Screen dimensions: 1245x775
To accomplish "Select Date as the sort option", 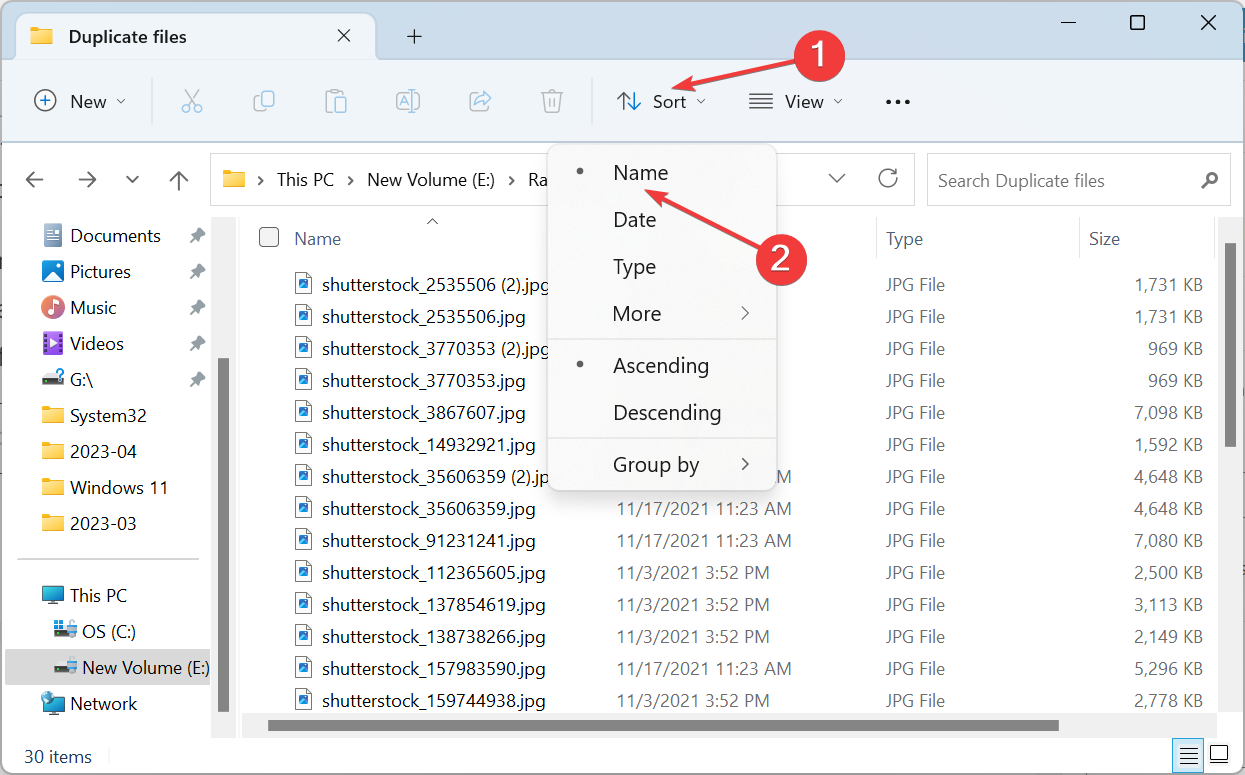I will point(634,220).
